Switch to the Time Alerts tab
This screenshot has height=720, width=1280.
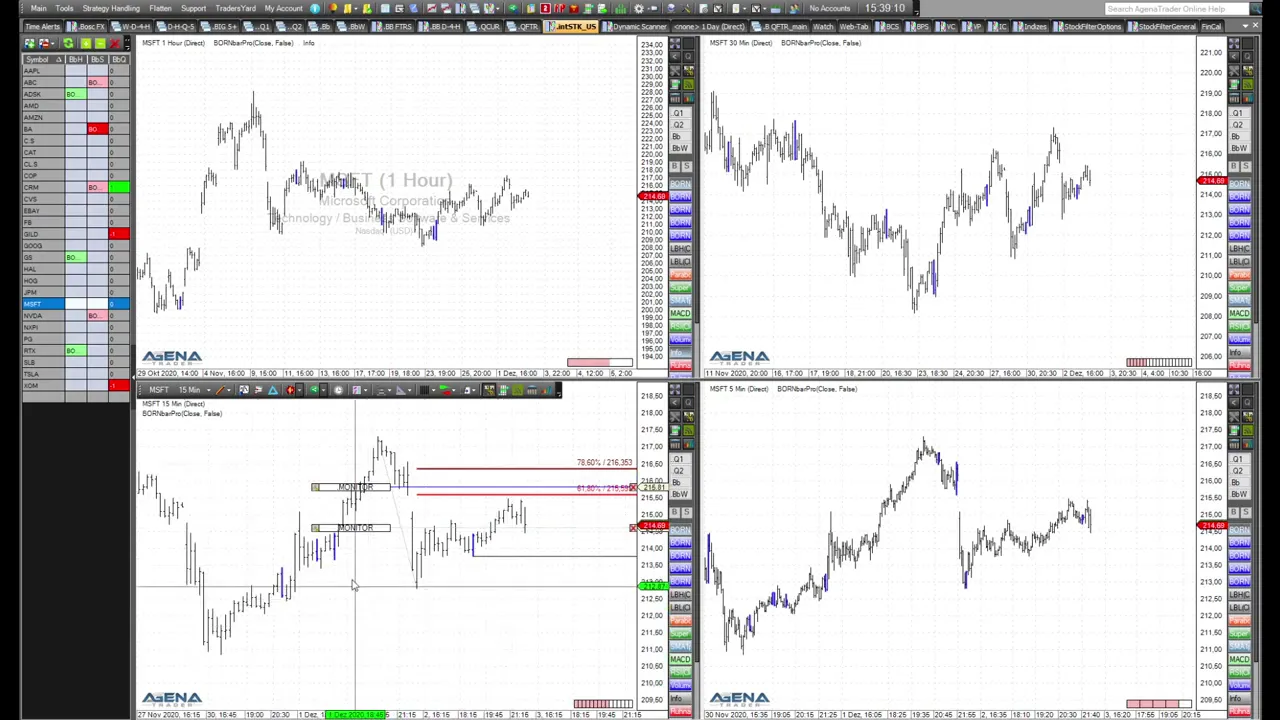pyautogui.click(x=42, y=26)
